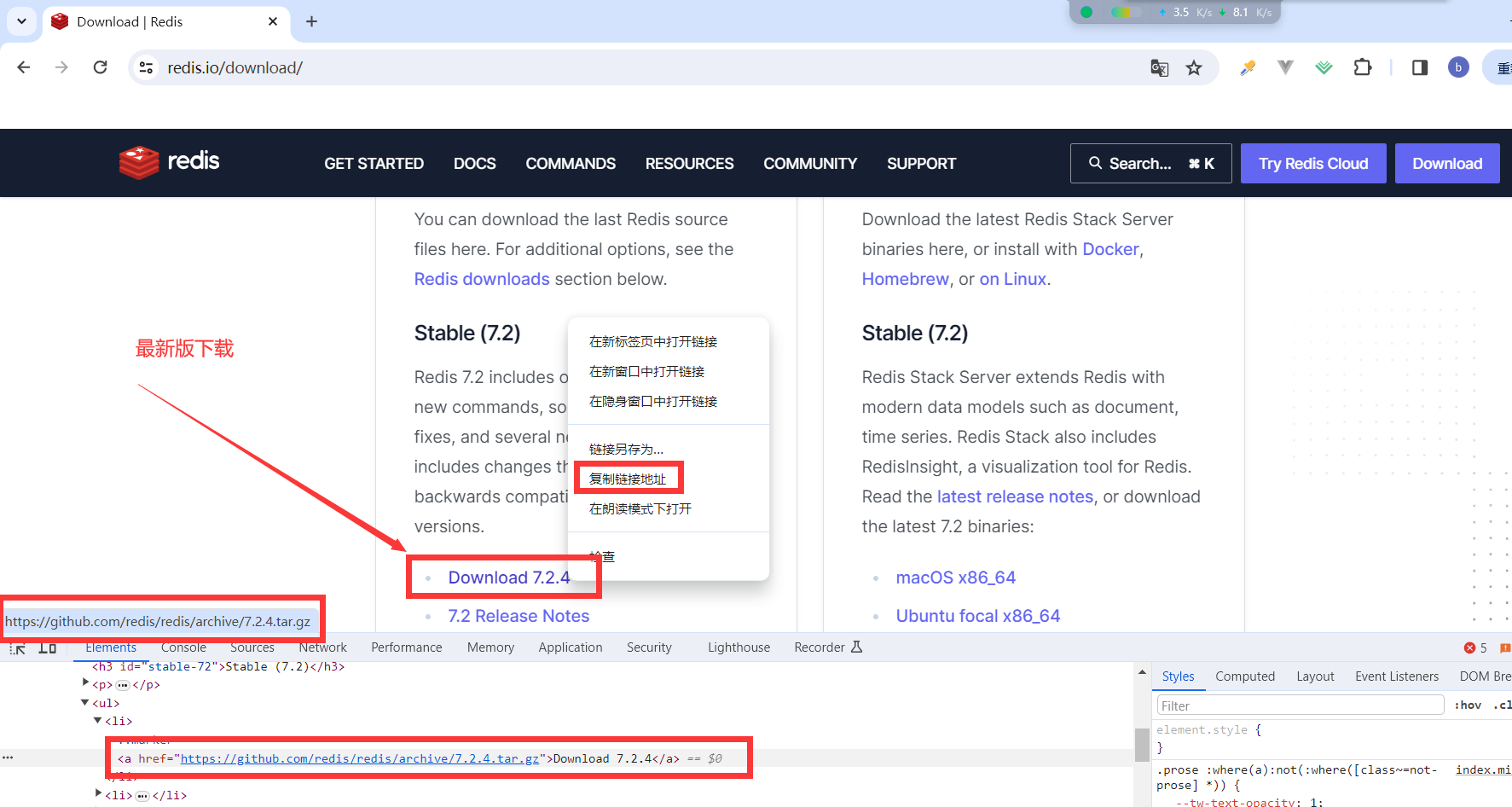1512x807 pixels.
Task: Switch to DevTools Lighthouse tab
Action: pos(739,647)
